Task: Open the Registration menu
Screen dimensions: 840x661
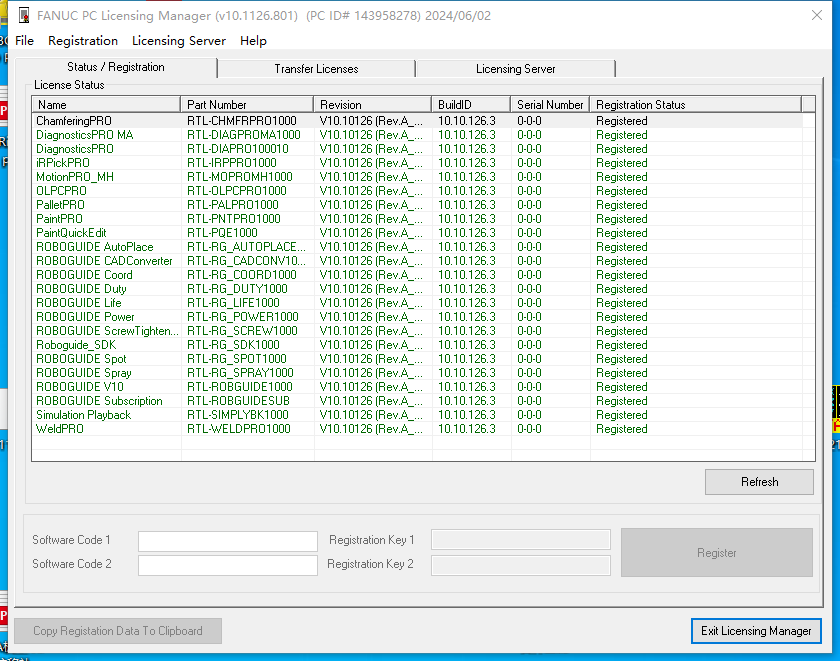Action: coord(83,41)
